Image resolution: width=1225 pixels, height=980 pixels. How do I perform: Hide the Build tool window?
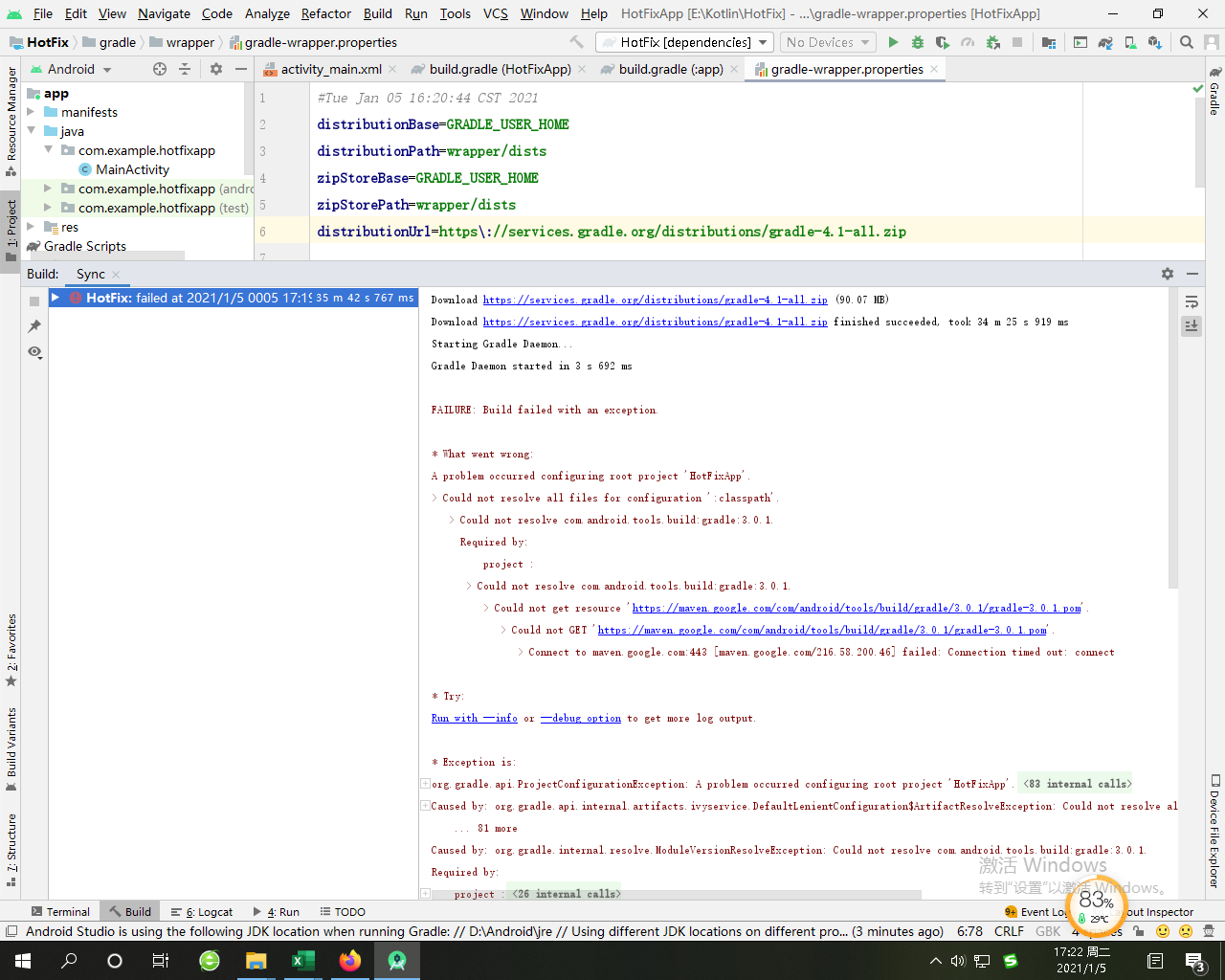(1192, 274)
